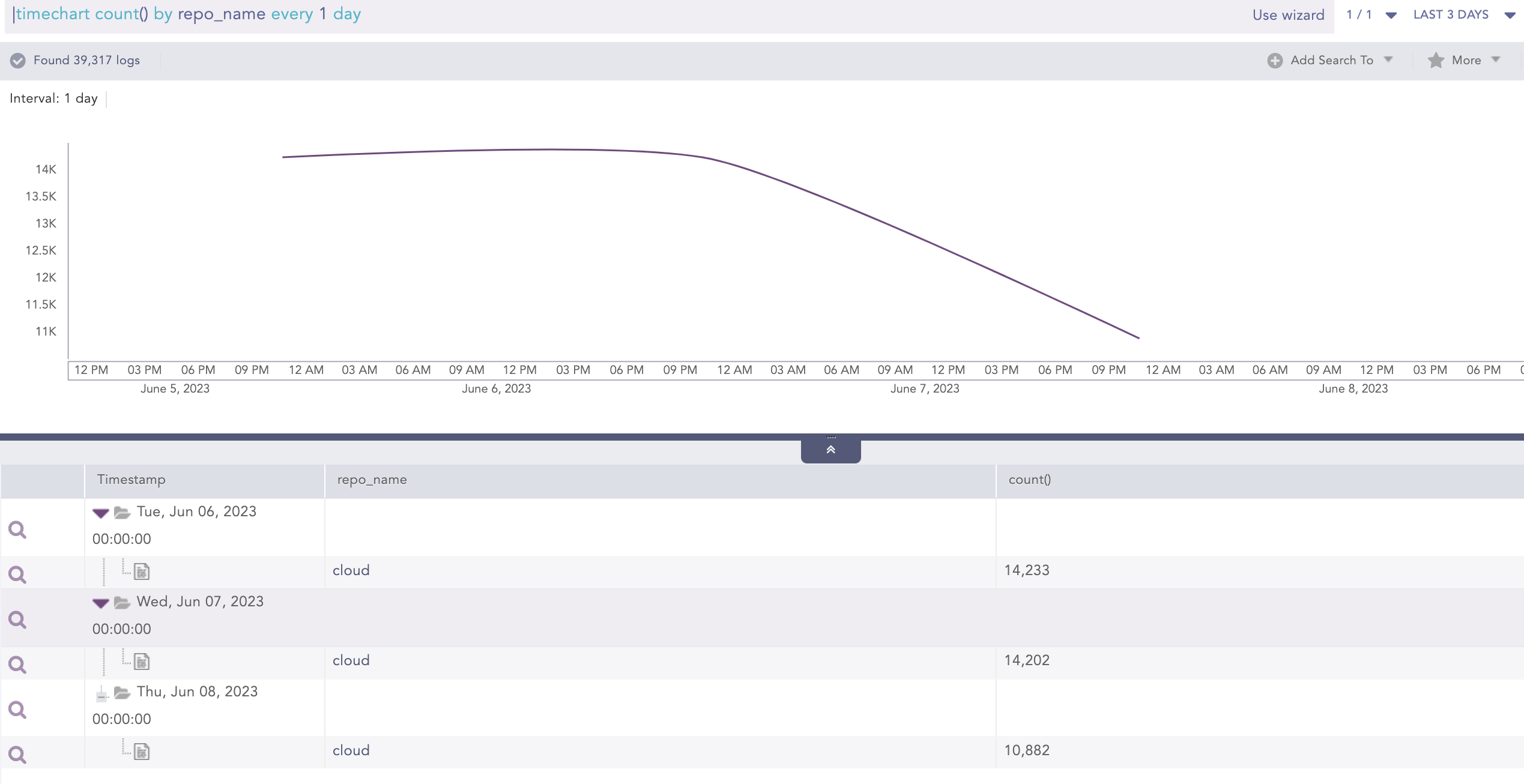
Task: Sort by the count() column header
Action: (x=1029, y=480)
